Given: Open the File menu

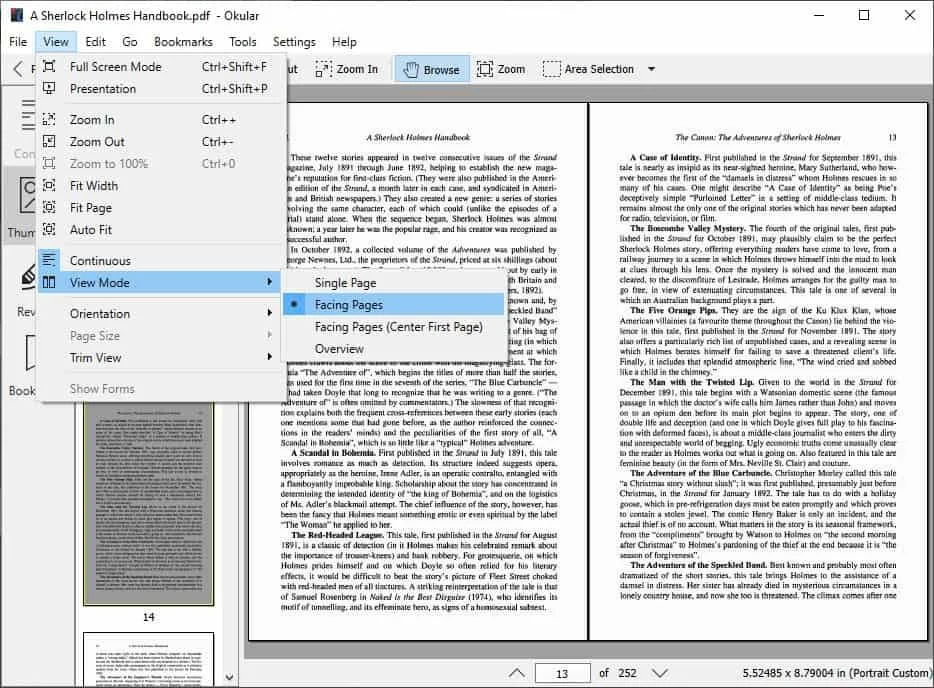Looking at the screenshot, I should [18, 42].
